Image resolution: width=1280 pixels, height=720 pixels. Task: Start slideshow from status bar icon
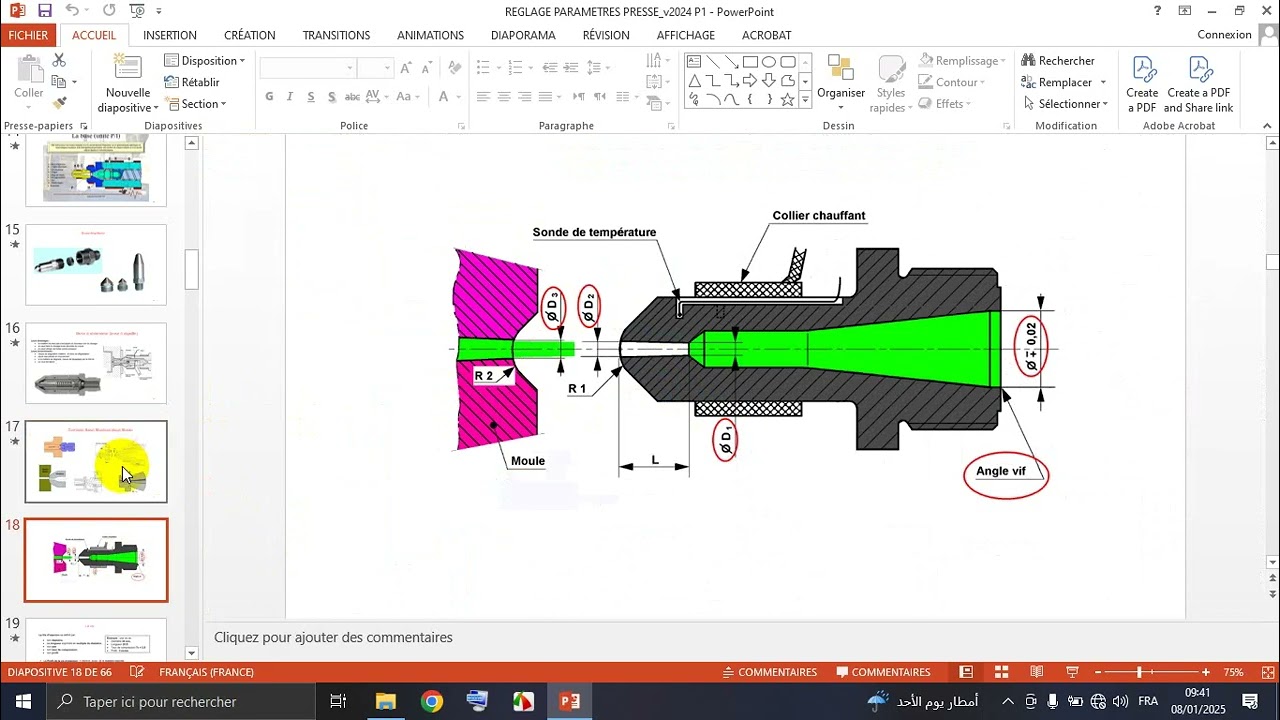point(1072,672)
